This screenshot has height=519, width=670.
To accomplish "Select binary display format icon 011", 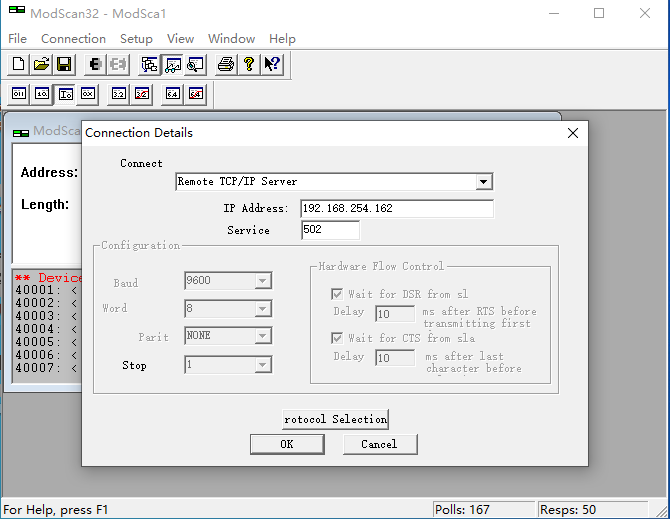I will [18, 94].
